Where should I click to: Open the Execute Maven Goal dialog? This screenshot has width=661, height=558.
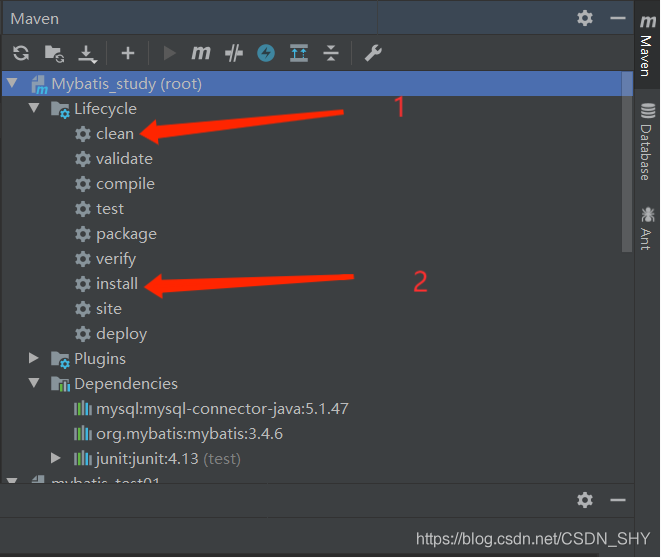[x=201, y=53]
